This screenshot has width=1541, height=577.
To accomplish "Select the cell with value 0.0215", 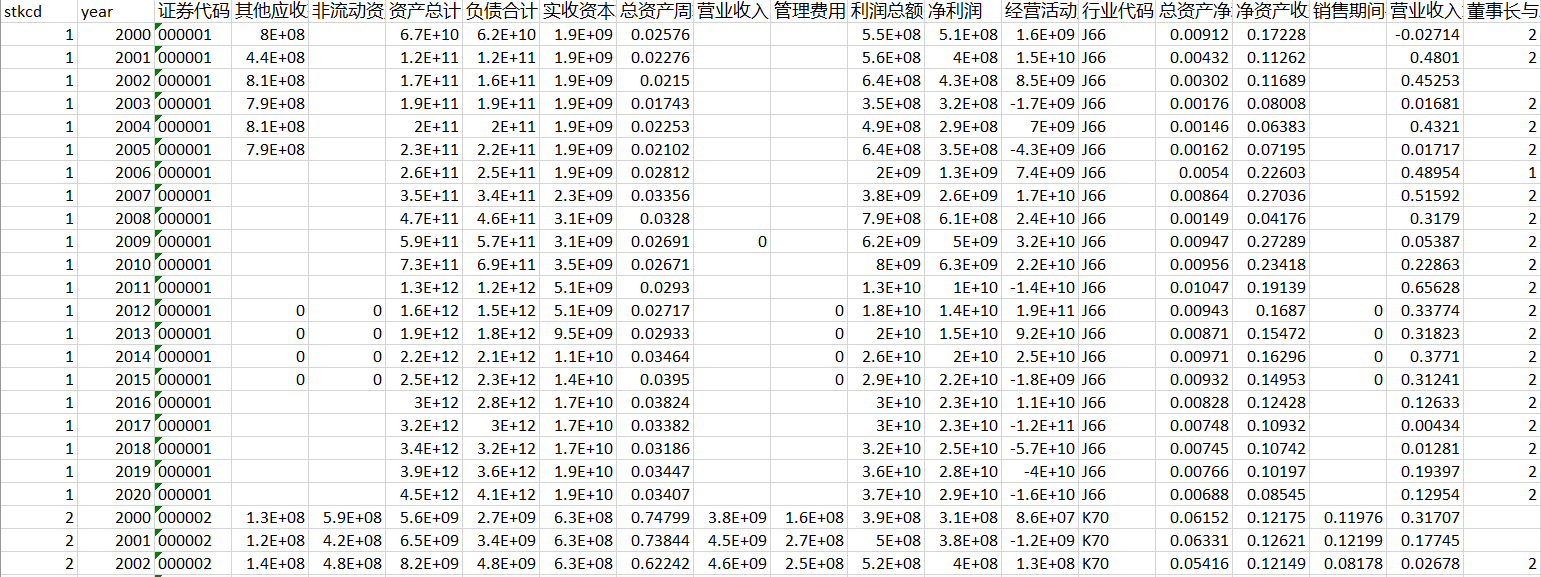I will click(x=655, y=81).
